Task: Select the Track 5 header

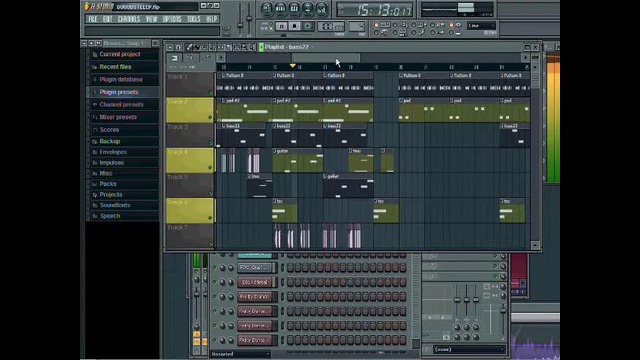Action: (x=190, y=185)
